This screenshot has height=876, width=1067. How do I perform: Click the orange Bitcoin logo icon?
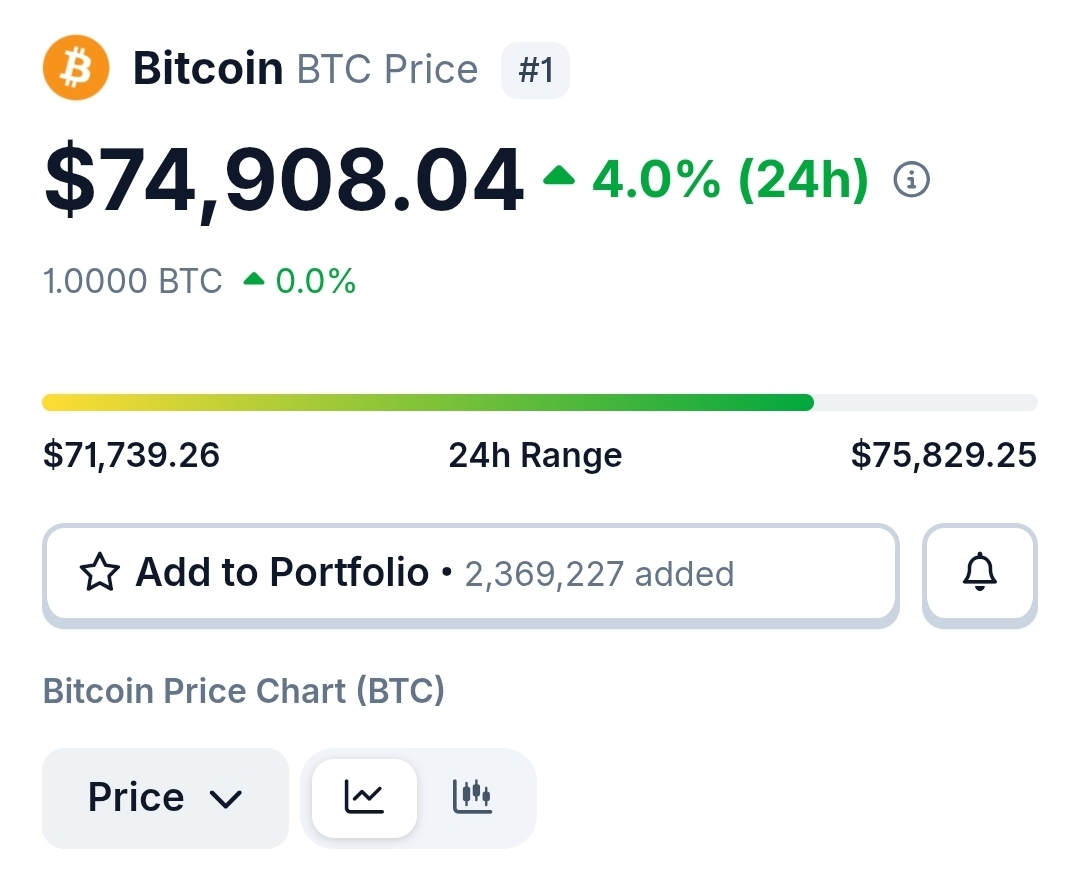(75, 68)
